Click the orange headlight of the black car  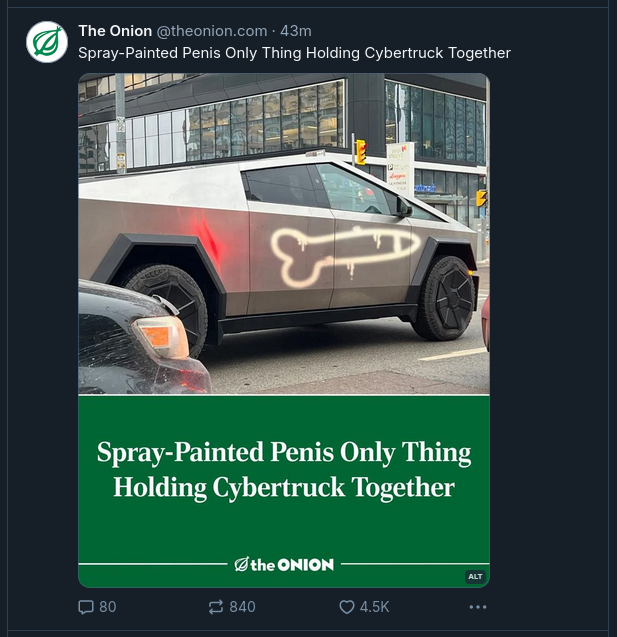161,335
